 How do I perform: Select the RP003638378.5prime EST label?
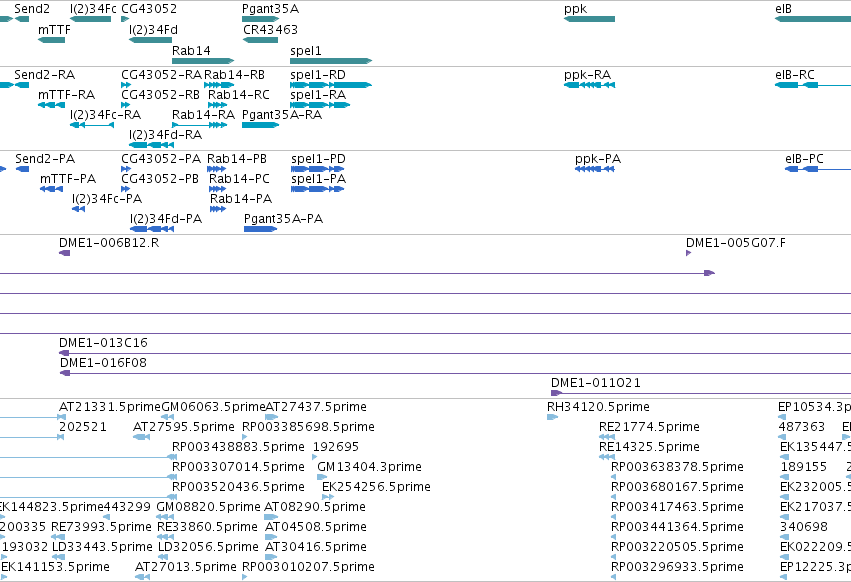click(677, 467)
